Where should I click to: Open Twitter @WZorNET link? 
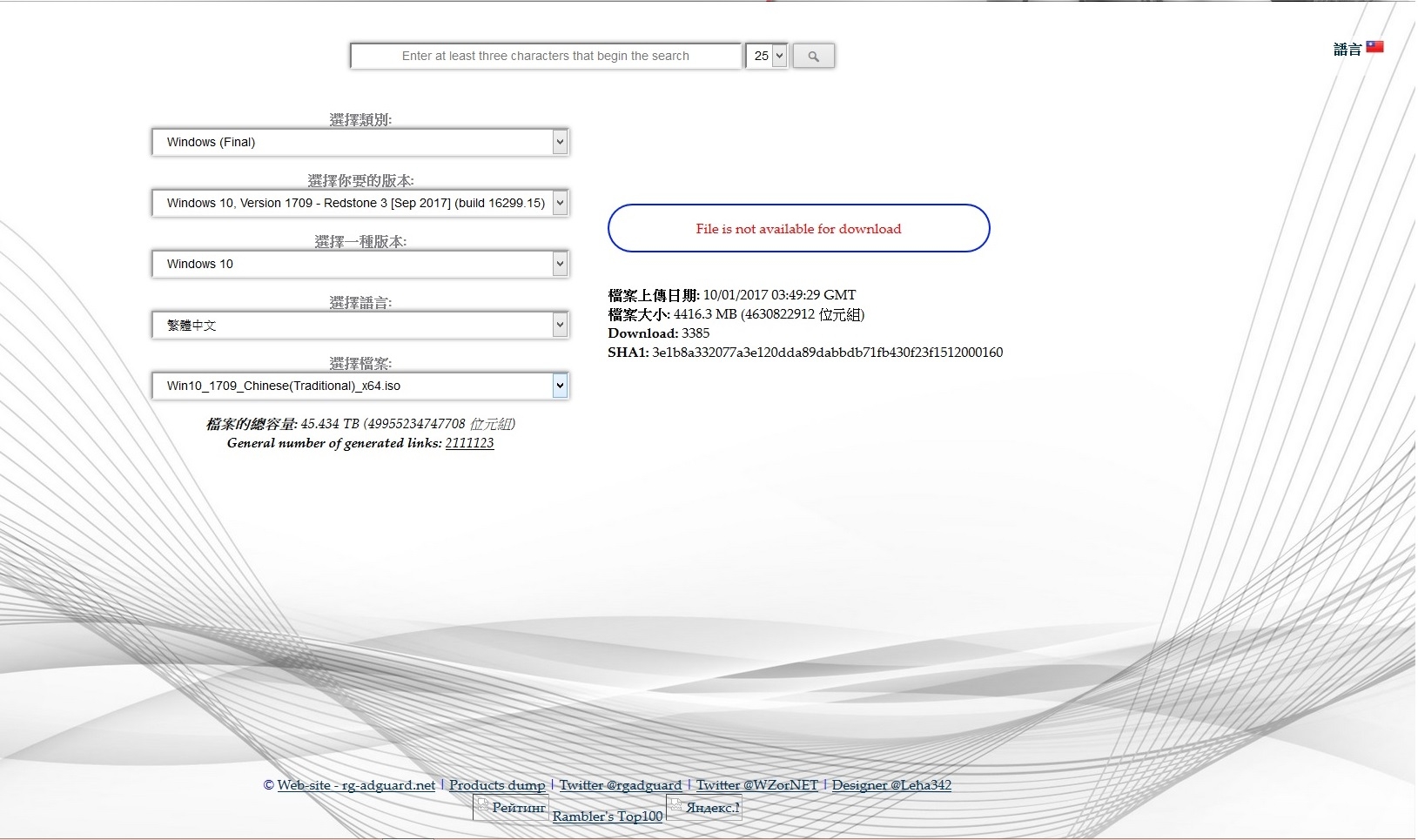click(x=757, y=785)
